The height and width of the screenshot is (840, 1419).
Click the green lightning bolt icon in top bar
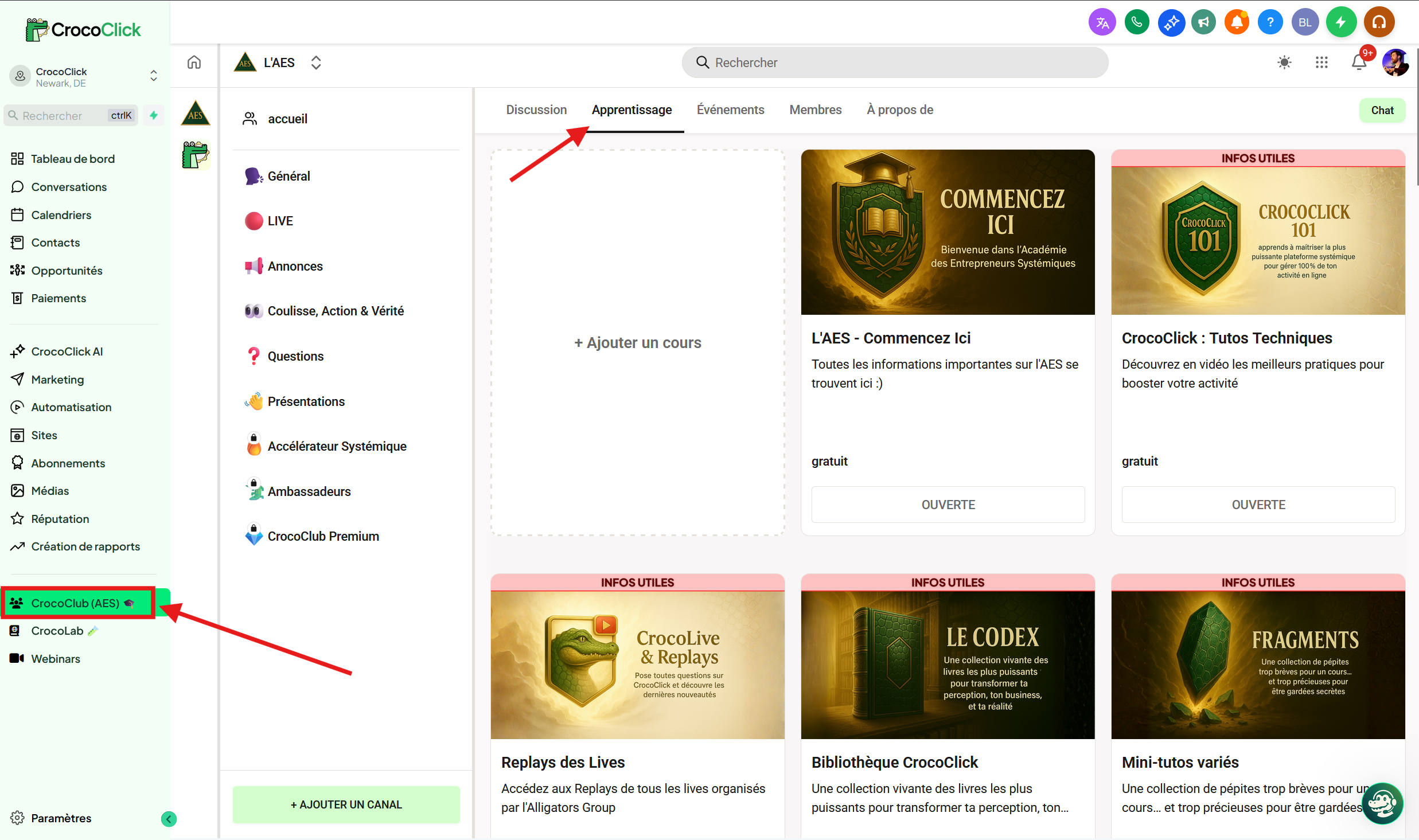pos(1341,22)
